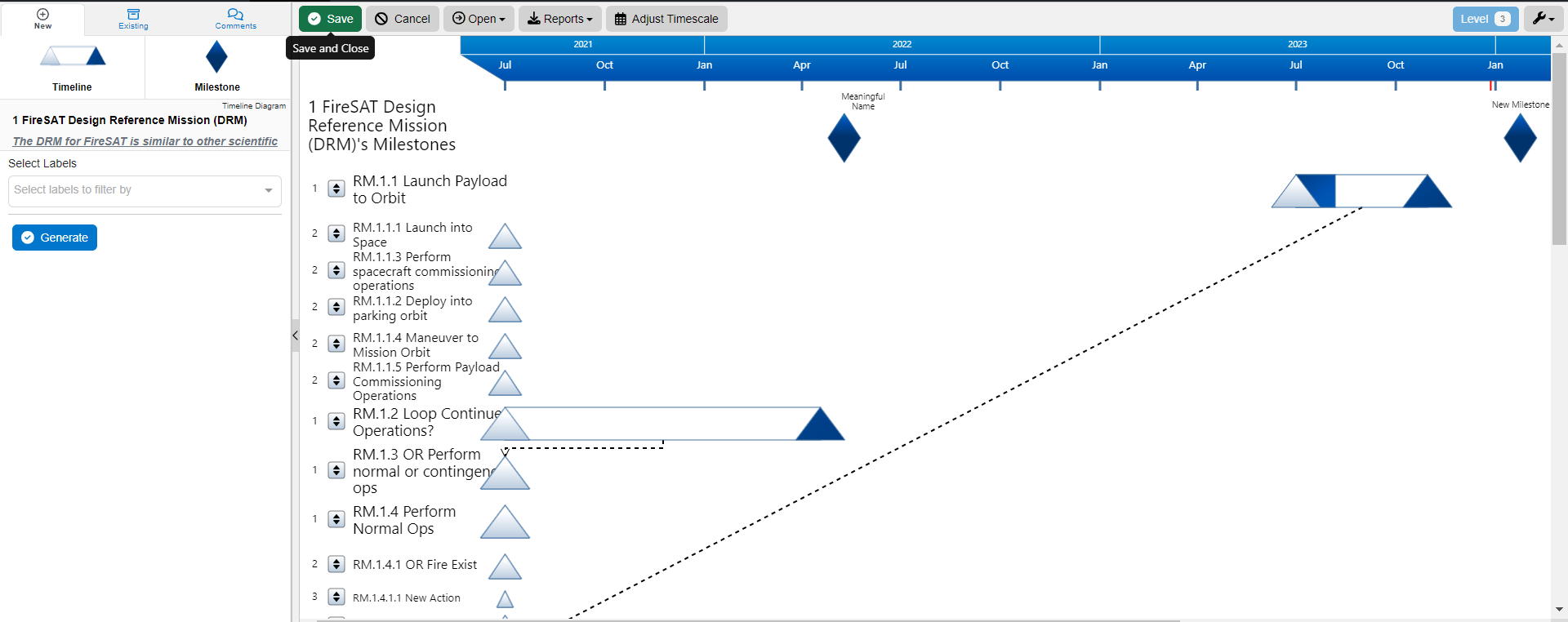Switch to the Existing tab
This screenshot has height=622, width=1568.
click(x=133, y=19)
